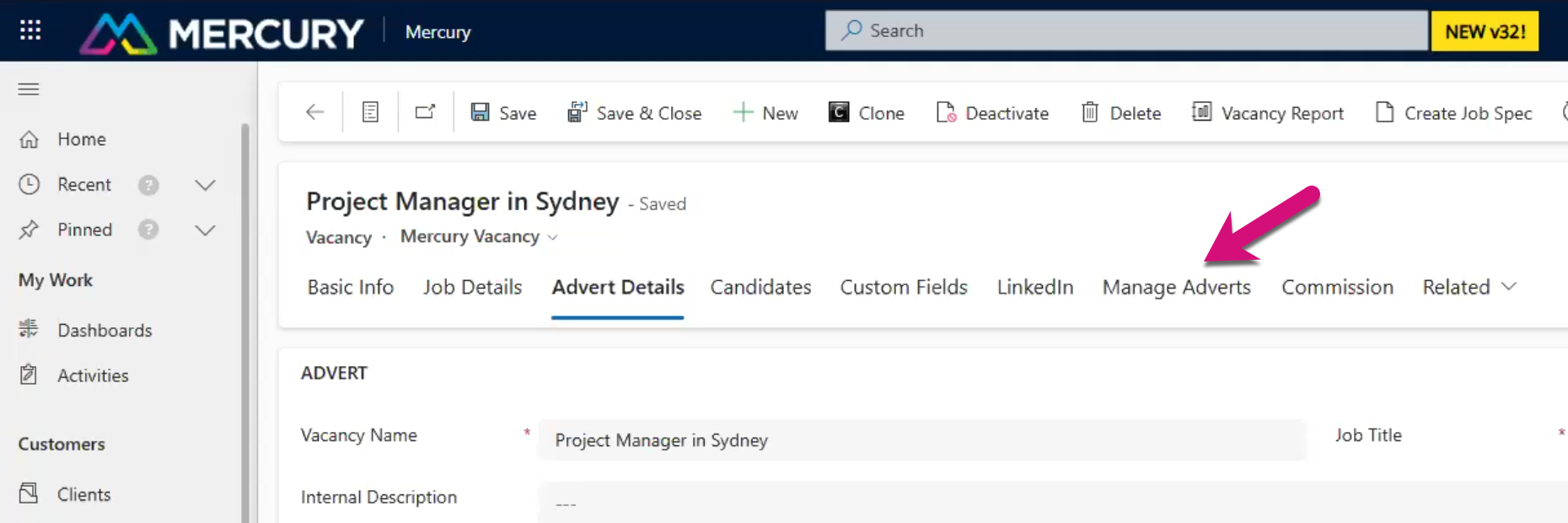This screenshot has height=523, width=1568.
Task: Click the Create Job Spec label
Action: (x=1468, y=114)
